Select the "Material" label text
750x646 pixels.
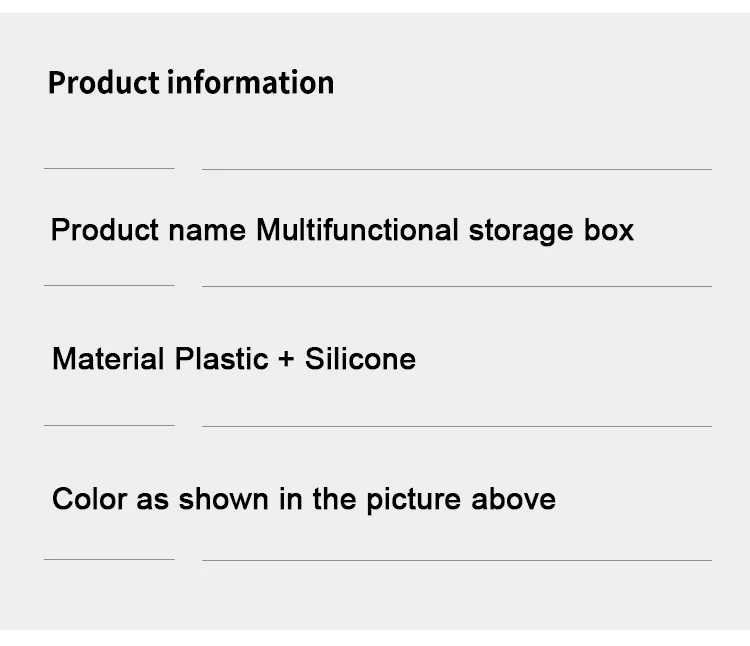point(109,359)
